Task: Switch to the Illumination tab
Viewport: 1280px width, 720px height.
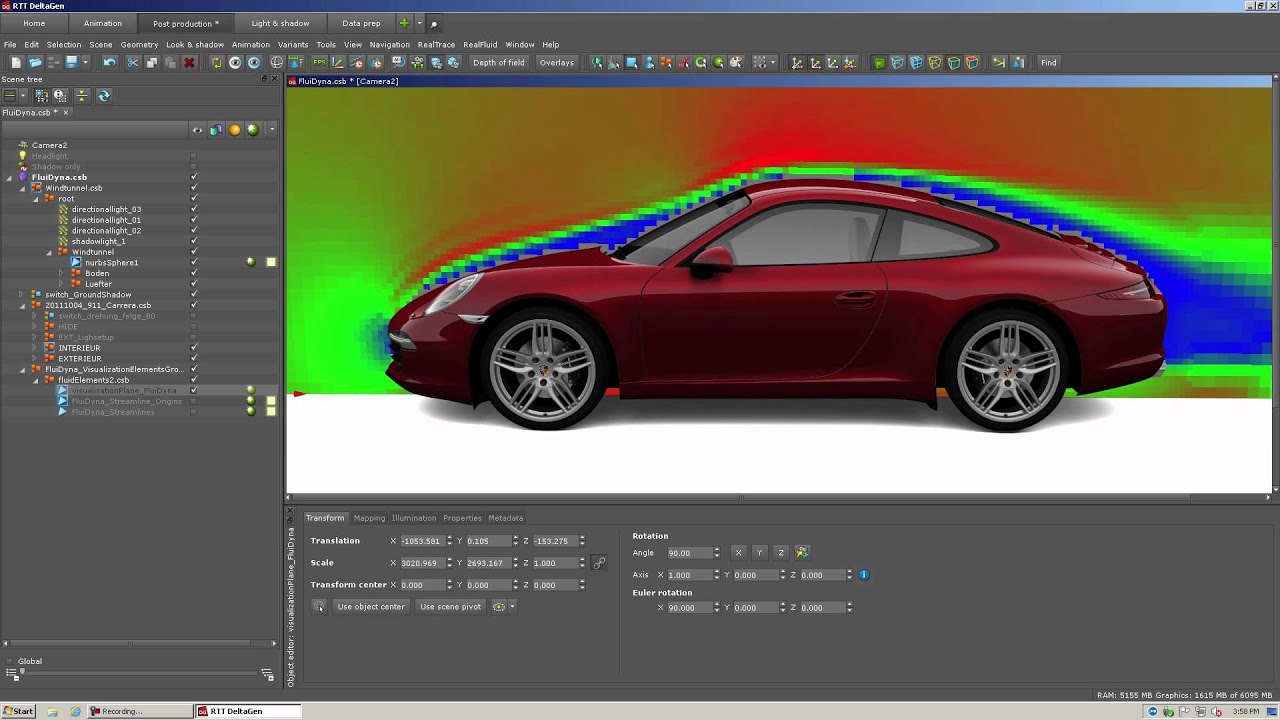Action: 413,518
